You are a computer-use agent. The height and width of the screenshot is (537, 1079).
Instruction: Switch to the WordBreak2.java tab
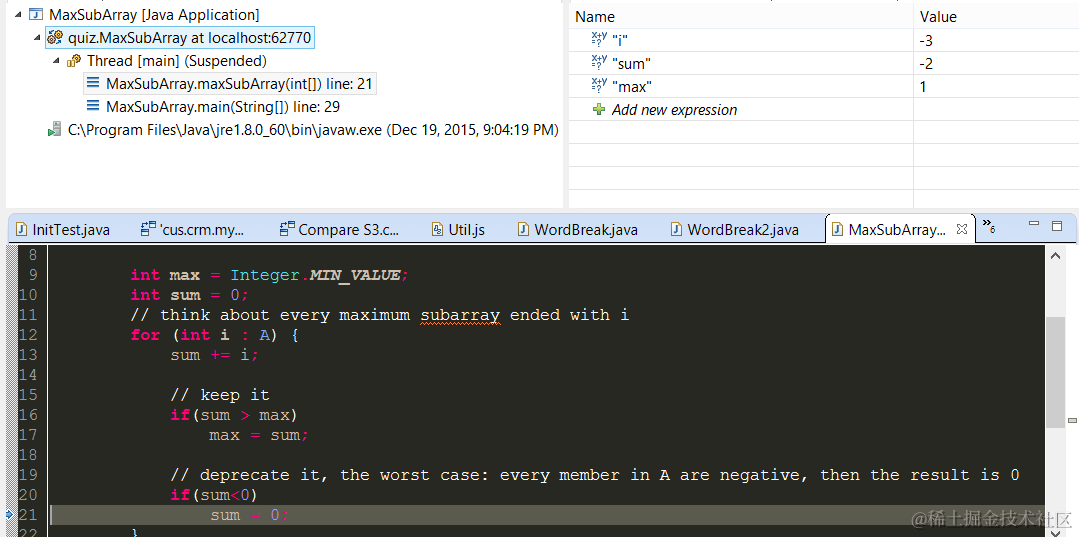735,229
